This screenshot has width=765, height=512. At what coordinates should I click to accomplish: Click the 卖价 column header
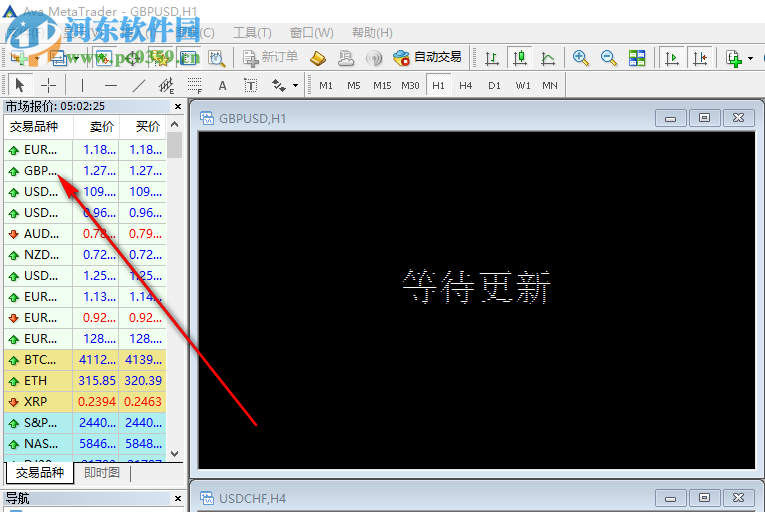pyautogui.click(x=96, y=127)
